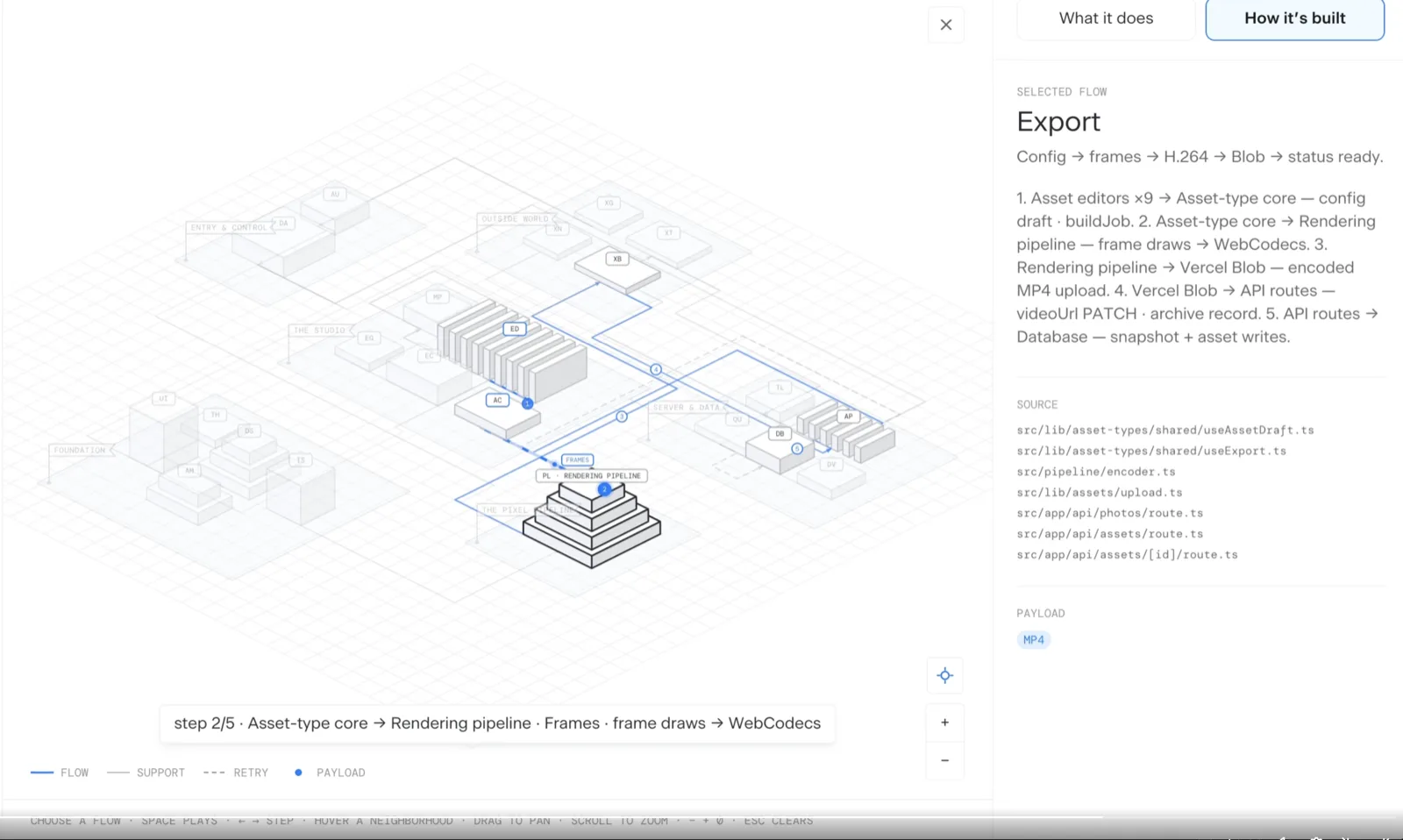Close the diagram overlay with the X button

945,25
